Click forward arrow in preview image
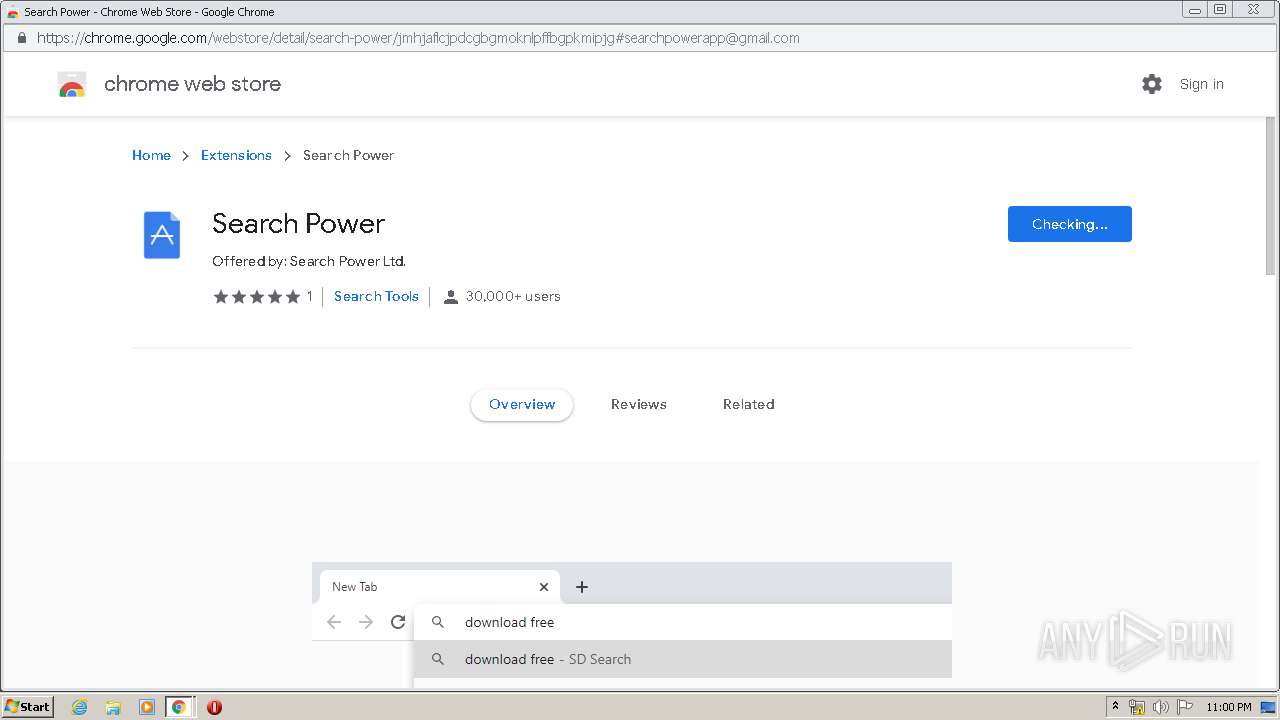The image size is (1280, 720). pyautogui.click(x=366, y=622)
